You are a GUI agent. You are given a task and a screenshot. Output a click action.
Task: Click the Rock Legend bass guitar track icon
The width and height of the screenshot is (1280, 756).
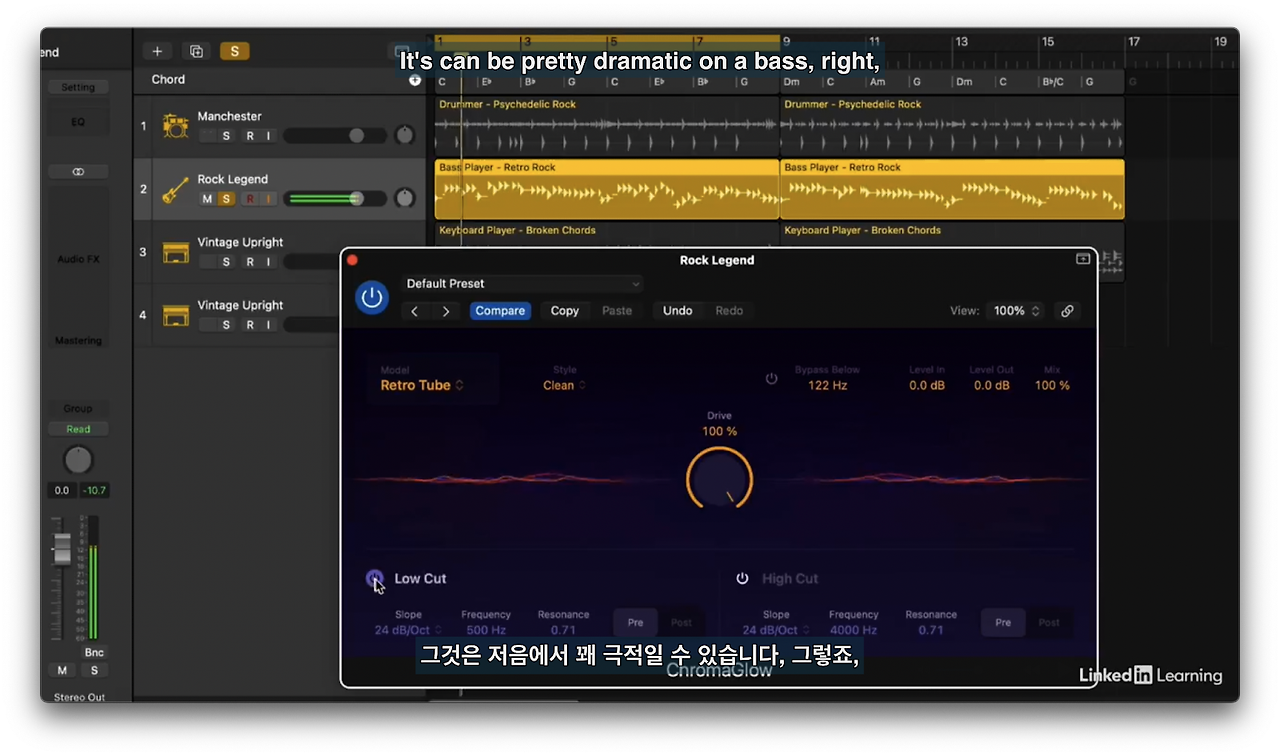176,189
